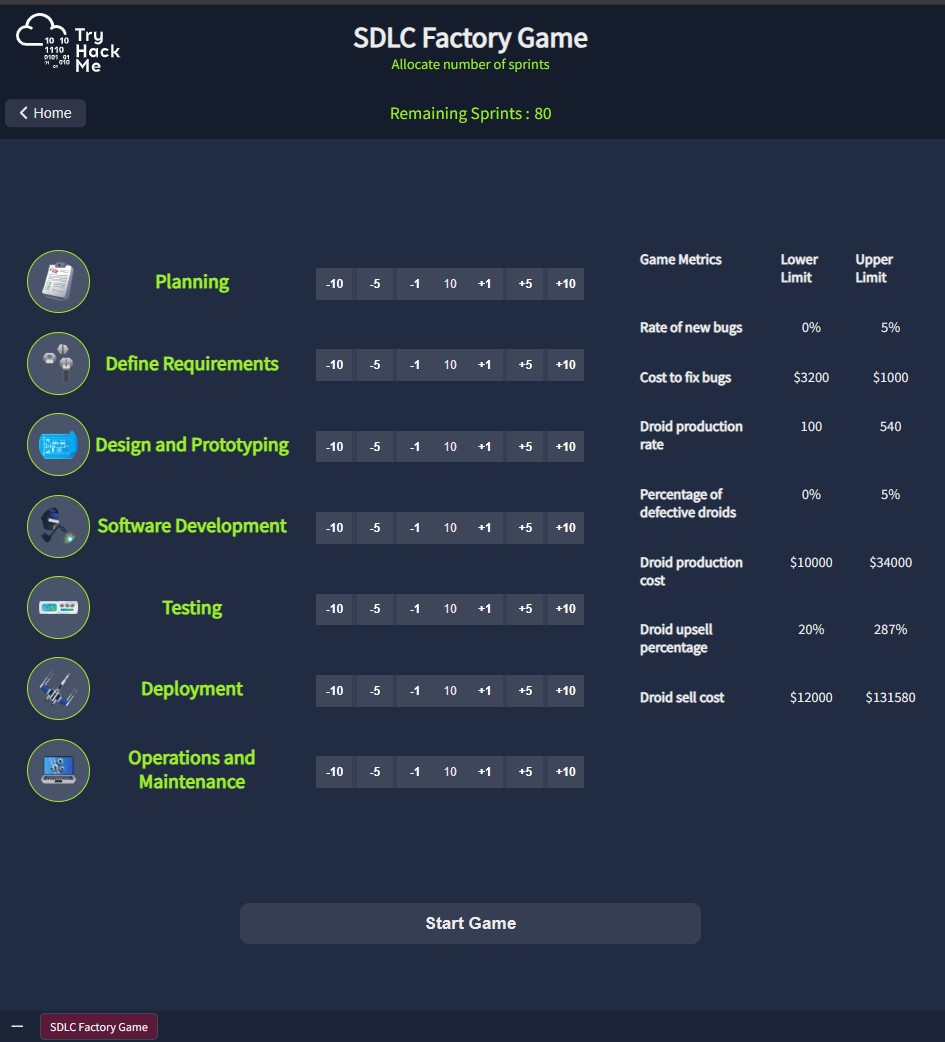Screen dimensions: 945x1042
Task: Decrease Software Development by 10 sprints
Action: [334, 528]
